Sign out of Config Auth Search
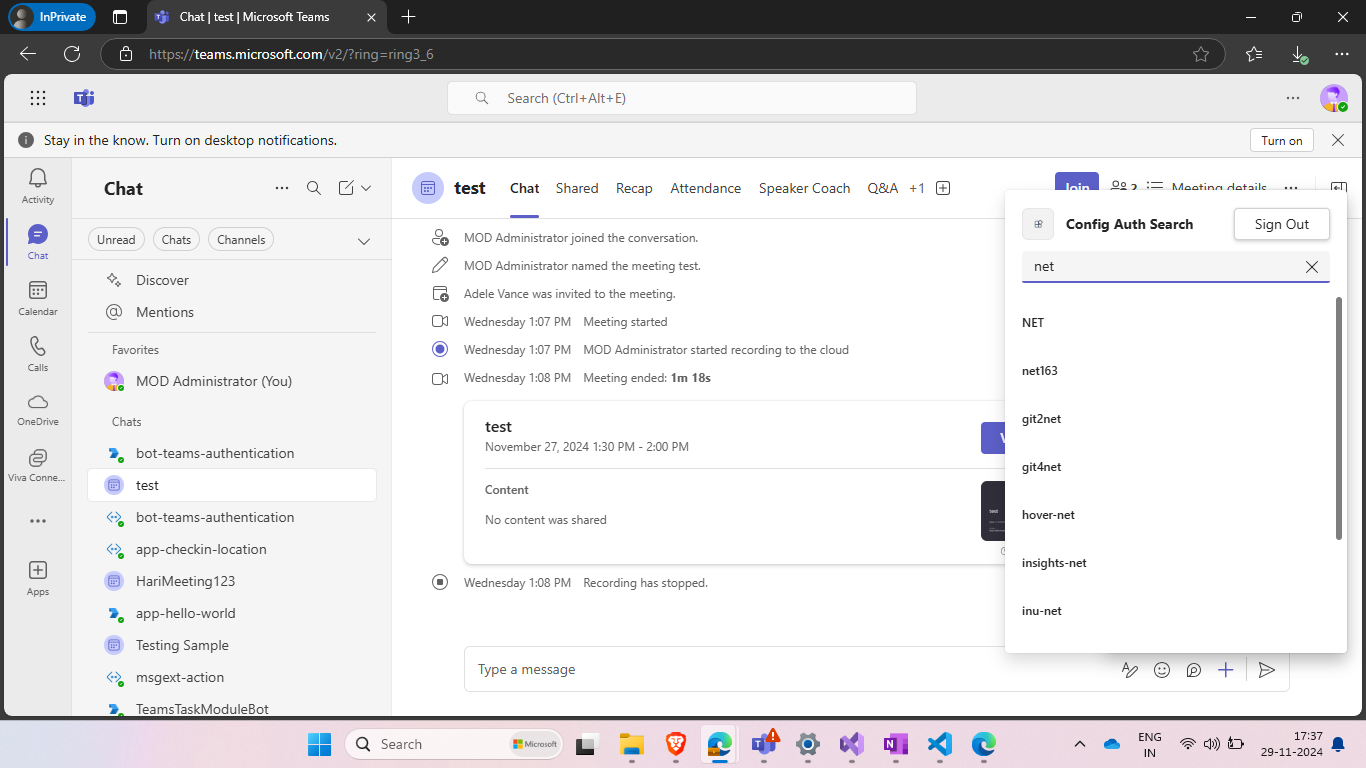The height and width of the screenshot is (768, 1366). coord(1282,224)
